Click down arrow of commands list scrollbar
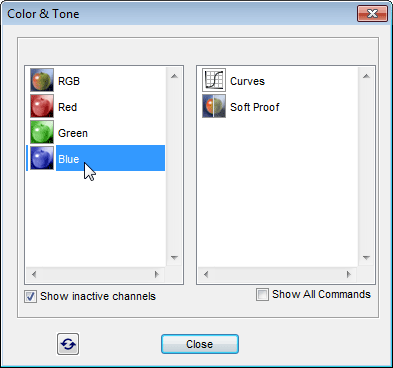393x368 pixels. [x=366, y=257]
